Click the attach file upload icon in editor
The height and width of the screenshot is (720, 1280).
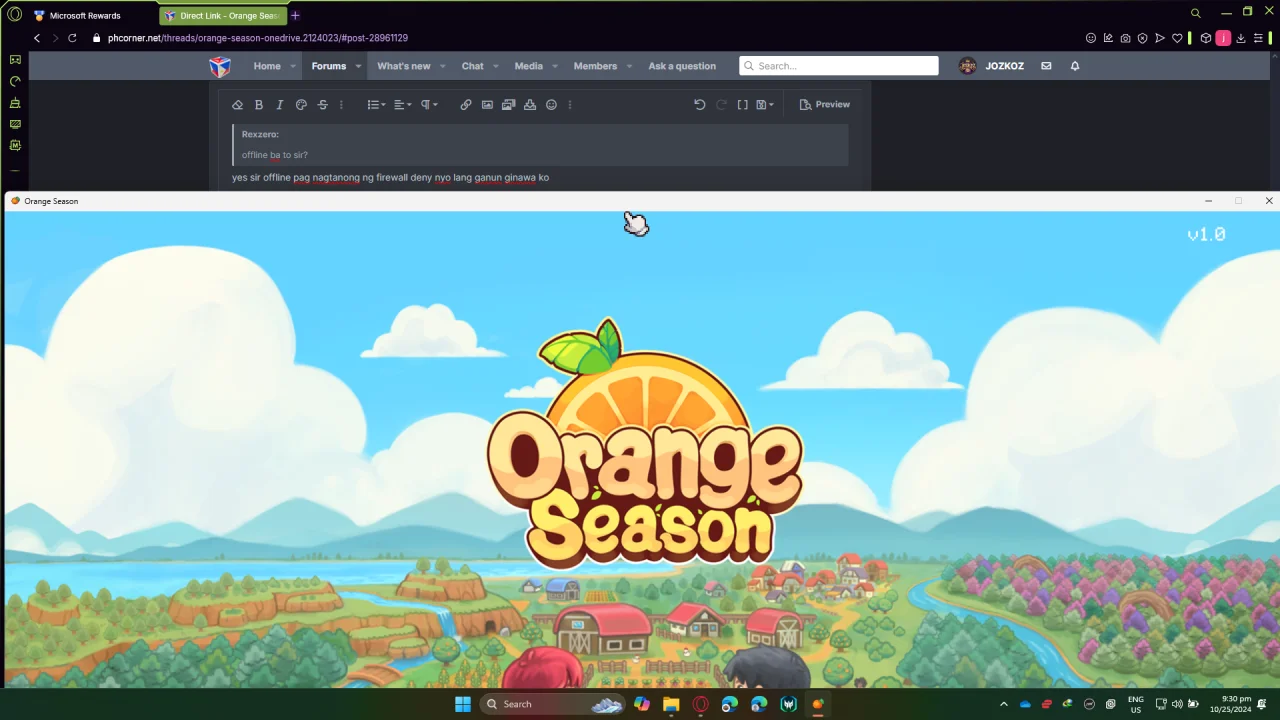(530, 105)
